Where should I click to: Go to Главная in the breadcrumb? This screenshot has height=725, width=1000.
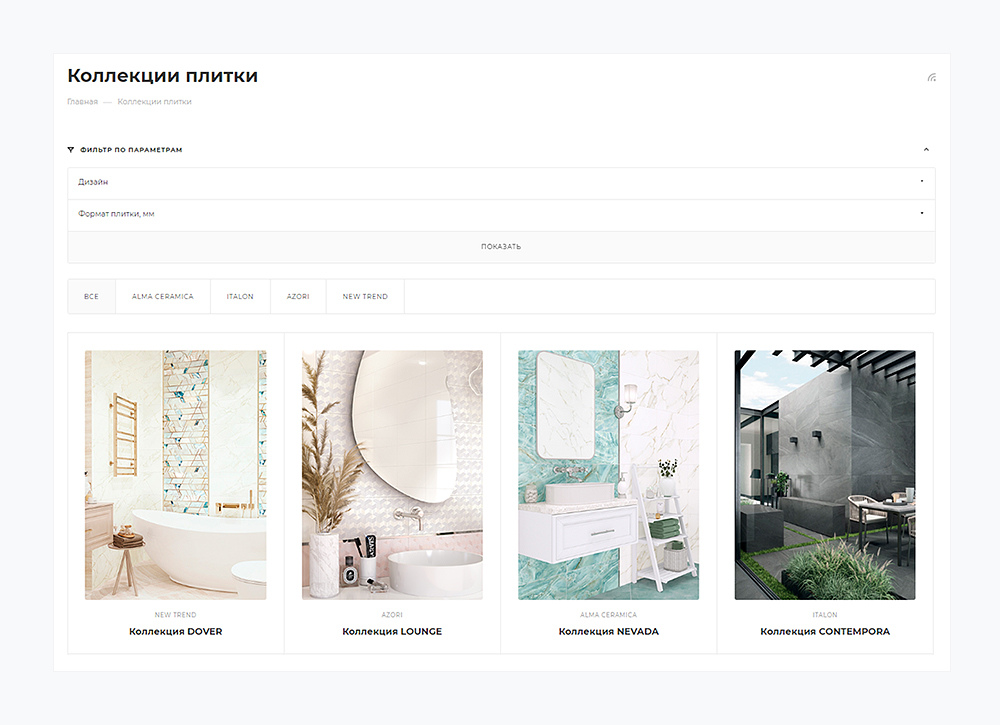pos(82,102)
